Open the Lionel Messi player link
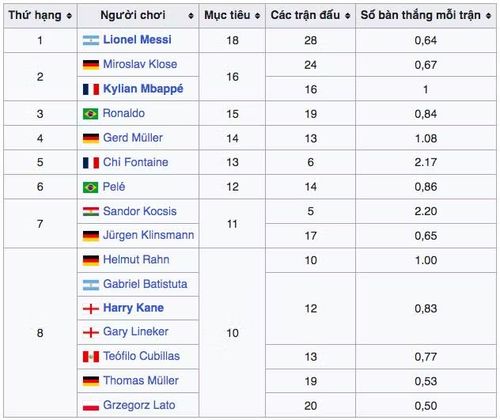 (137, 40)
